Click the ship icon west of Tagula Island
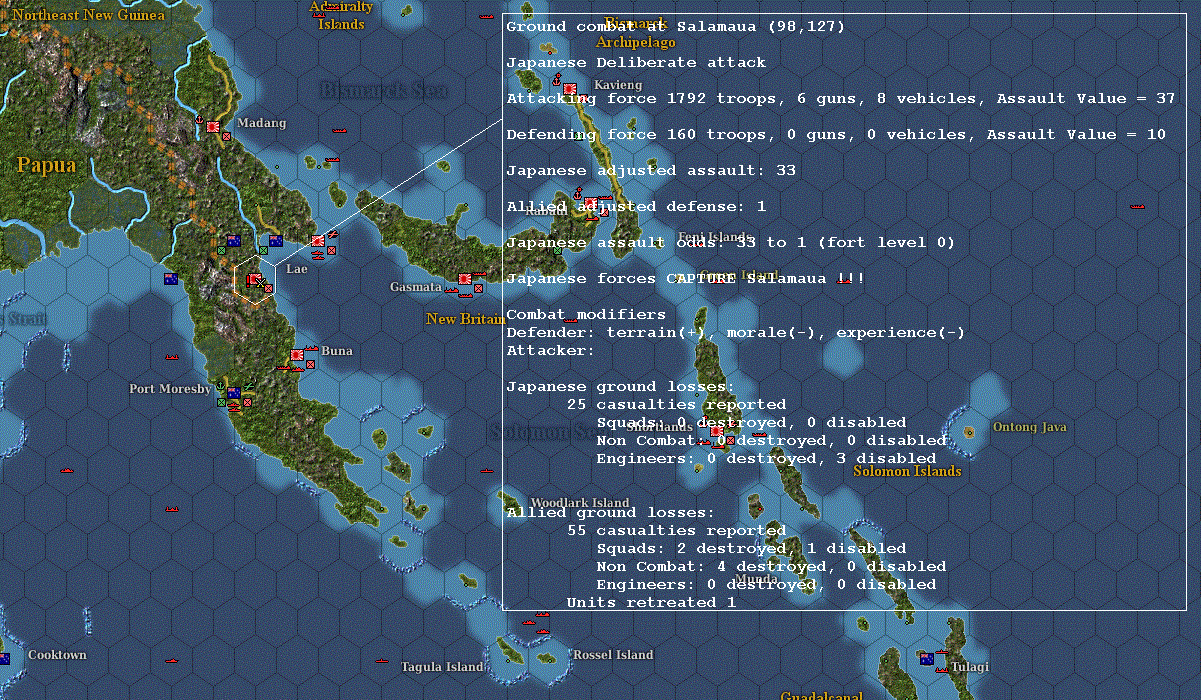Image resolution: width=1201 pixels, height=700 pixels. point(381,660)
